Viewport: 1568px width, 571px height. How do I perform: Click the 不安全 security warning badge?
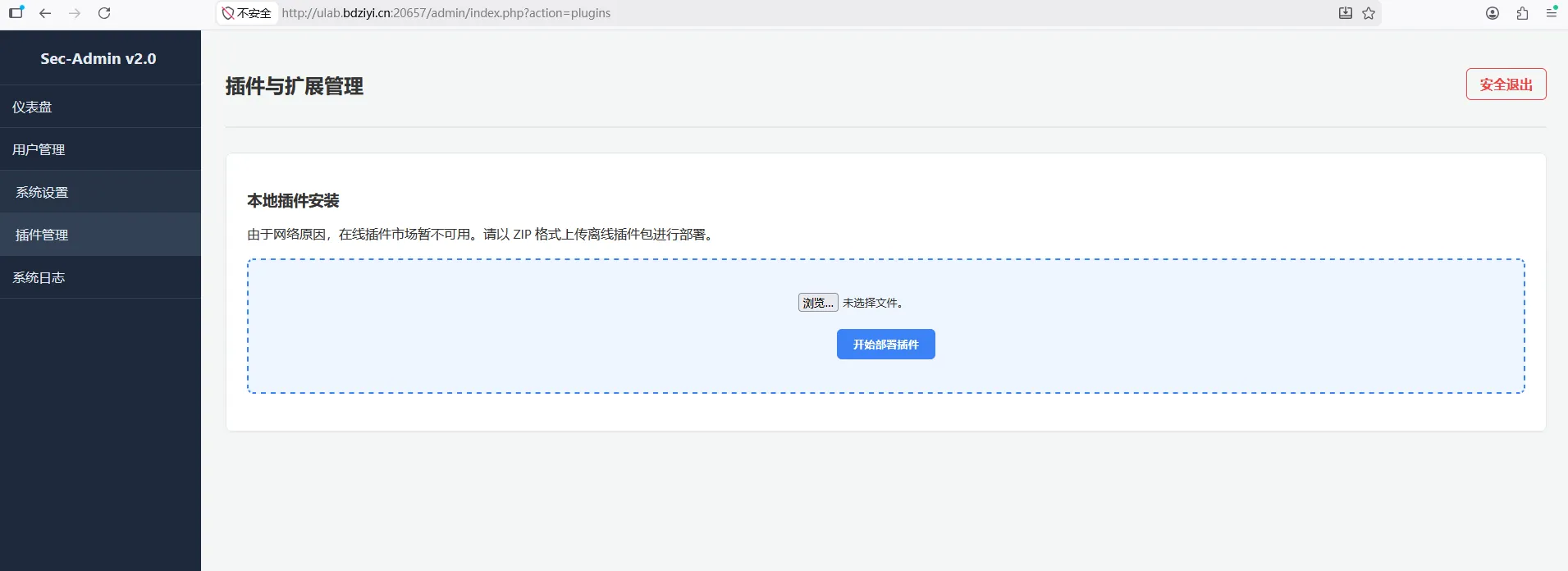246,13
